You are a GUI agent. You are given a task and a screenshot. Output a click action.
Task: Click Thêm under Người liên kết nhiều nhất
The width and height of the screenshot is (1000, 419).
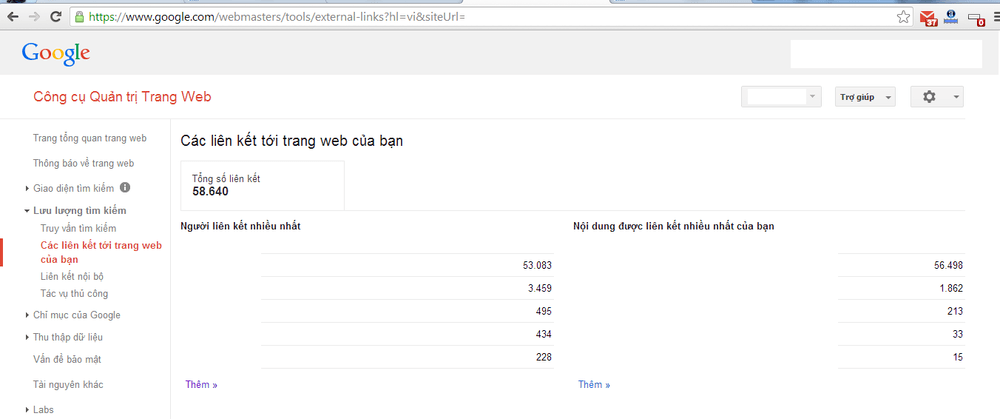tap(201, 384)
